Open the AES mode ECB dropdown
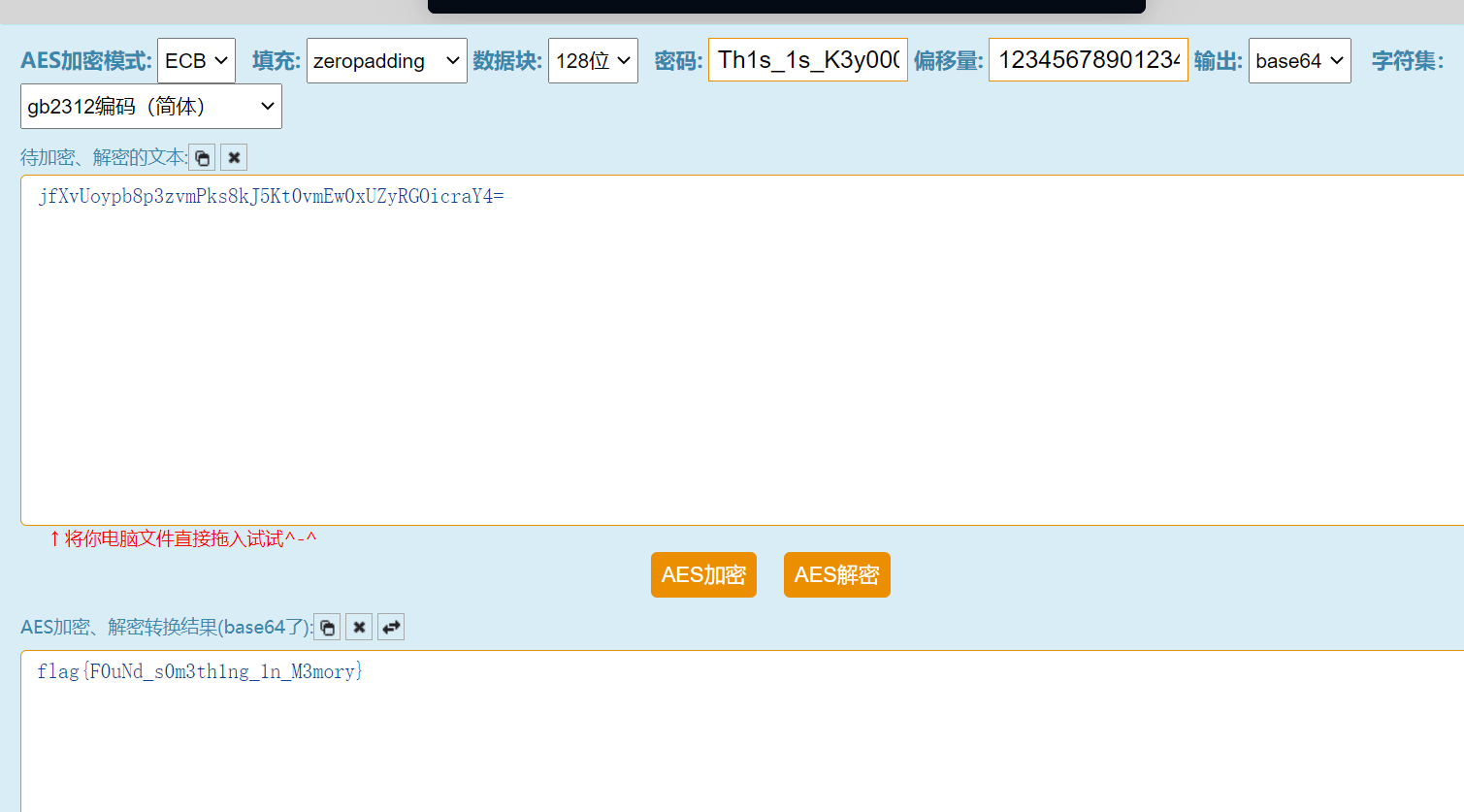 click(x=196, y=61)
